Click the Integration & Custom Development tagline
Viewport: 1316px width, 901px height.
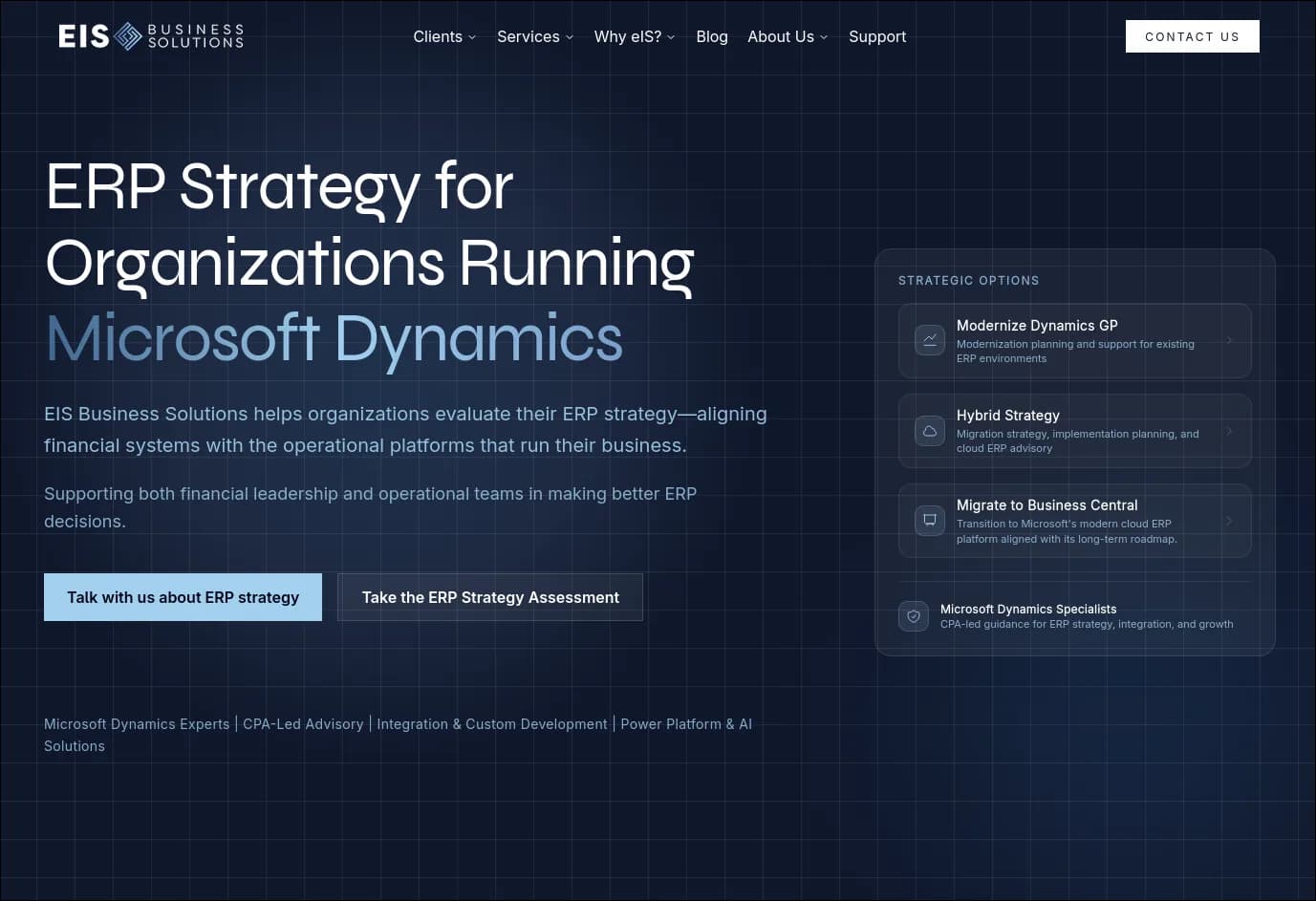click(x=492, y=724)
